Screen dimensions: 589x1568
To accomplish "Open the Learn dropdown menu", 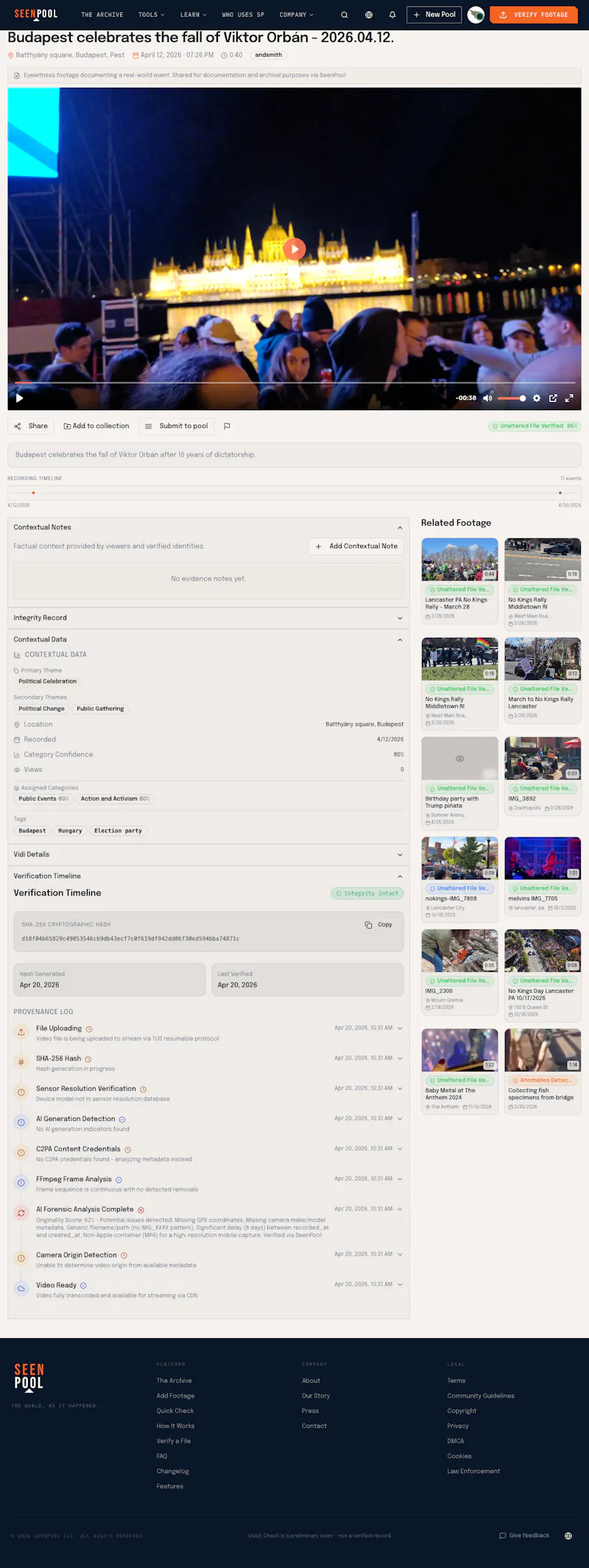I will click(194, 15).
